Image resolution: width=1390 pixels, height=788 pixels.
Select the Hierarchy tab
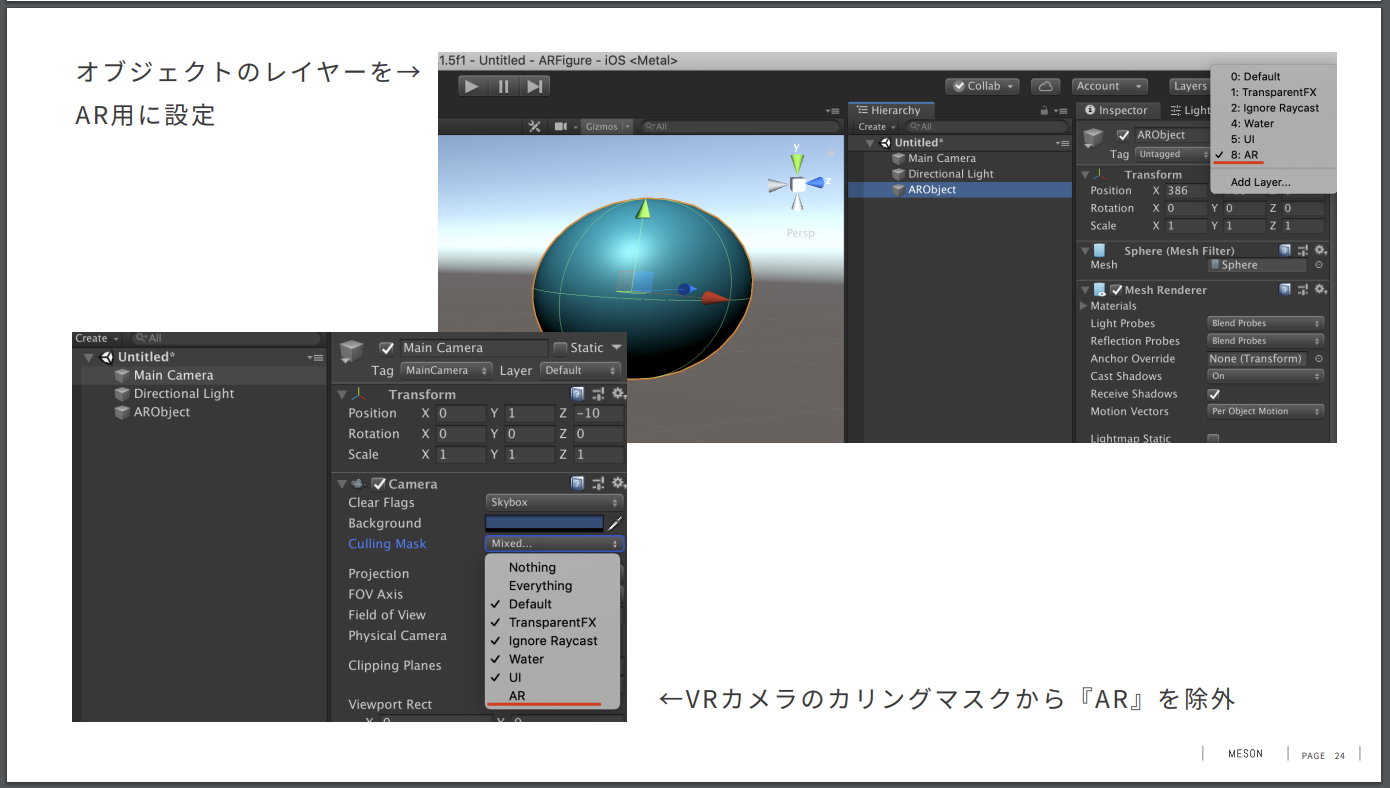point(890,110)
